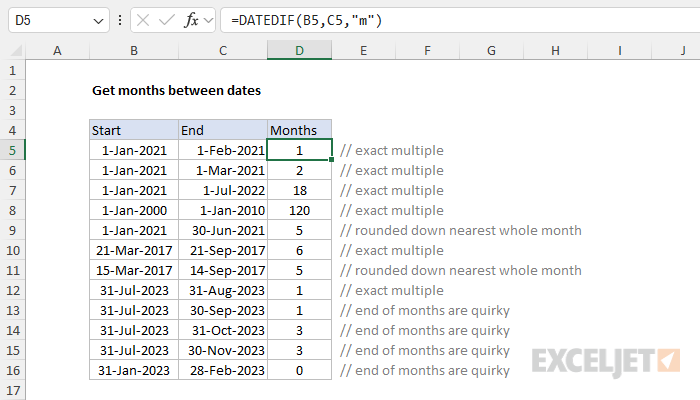Click row 5 comment '// exact multiple'
The width and height of the screenshot is (700, 400).
392,150
